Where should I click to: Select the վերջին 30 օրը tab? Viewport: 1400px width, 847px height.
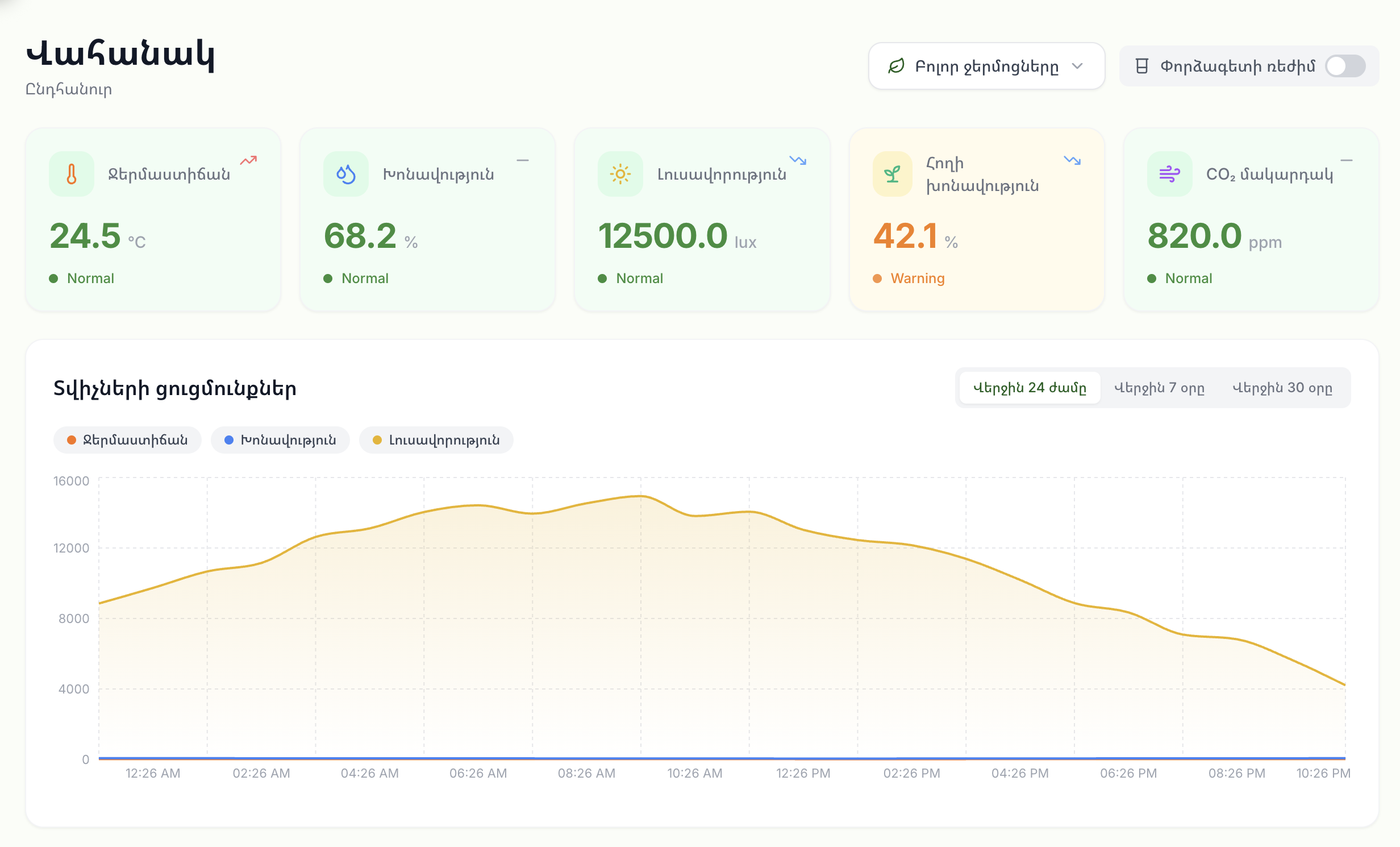click(1284, 388)
